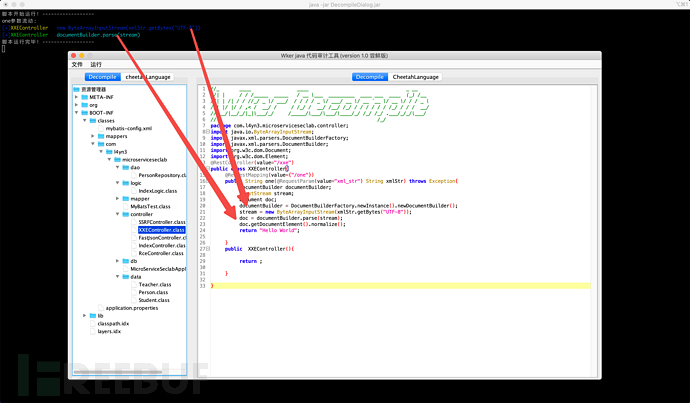Click the dao folder icon
The height and width of the screenshot is (403, 690).
click(x=126, y=168)
